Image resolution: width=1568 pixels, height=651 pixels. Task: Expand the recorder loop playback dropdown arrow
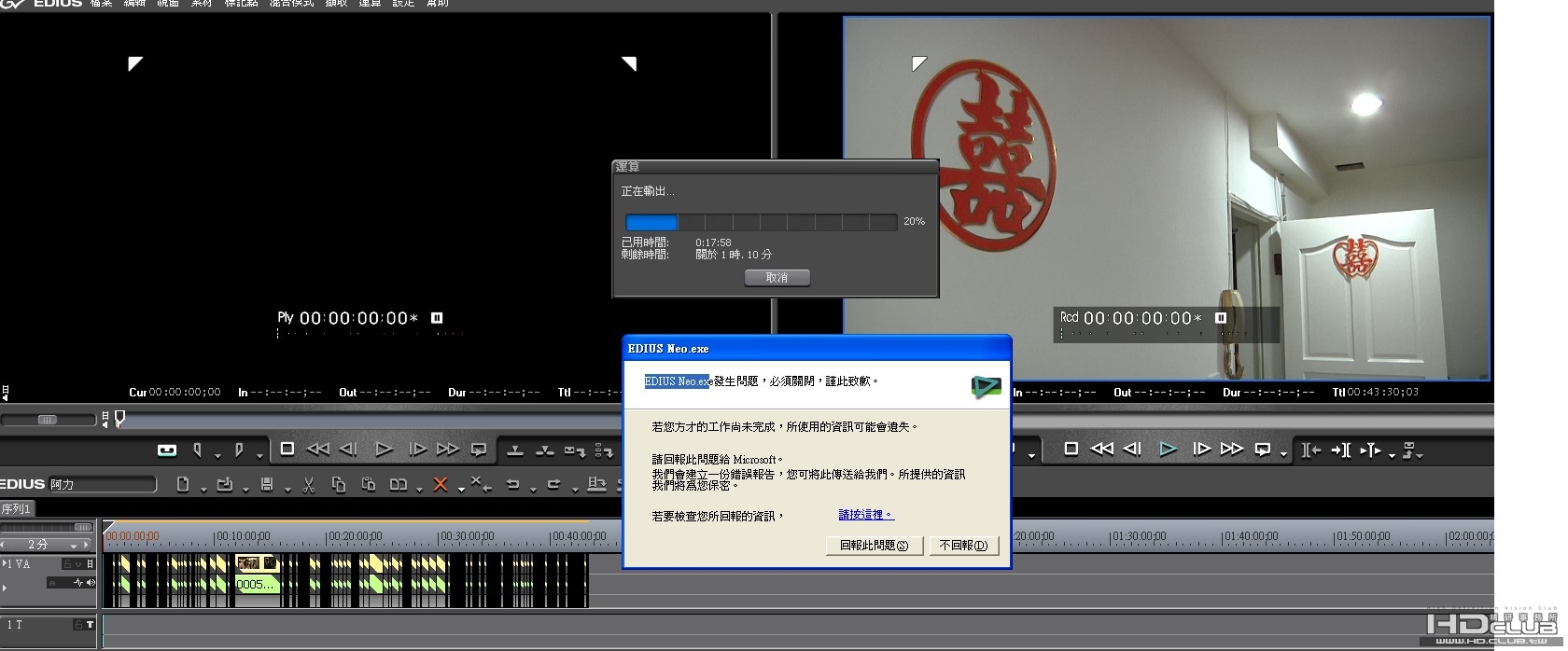1284,455
